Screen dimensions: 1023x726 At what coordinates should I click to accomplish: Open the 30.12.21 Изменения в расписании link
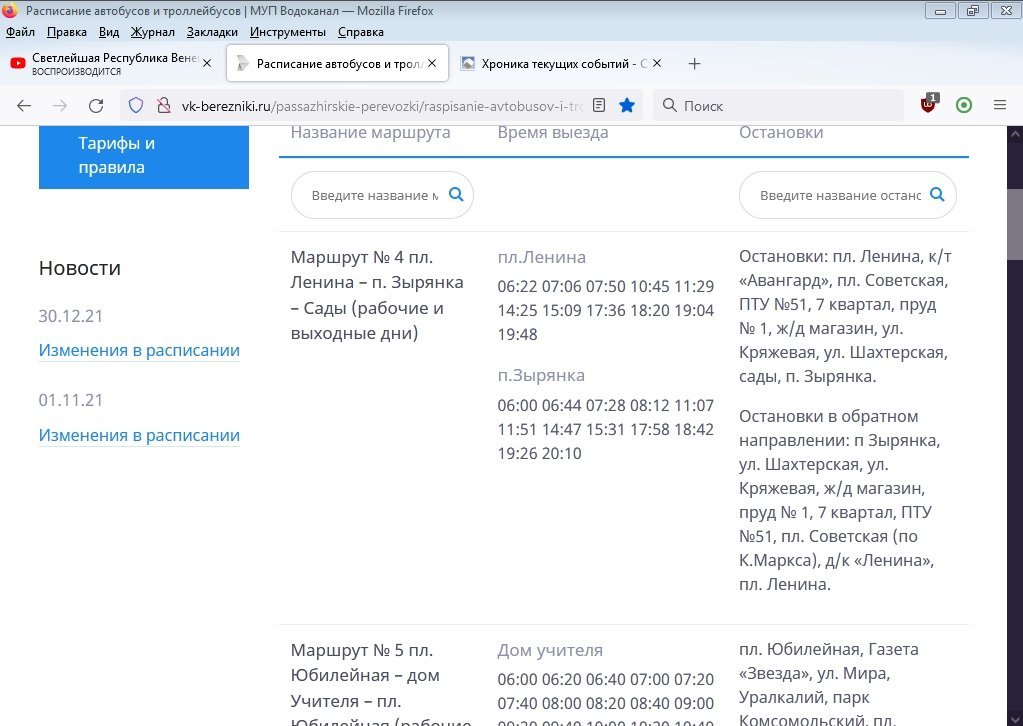point(139,351)
